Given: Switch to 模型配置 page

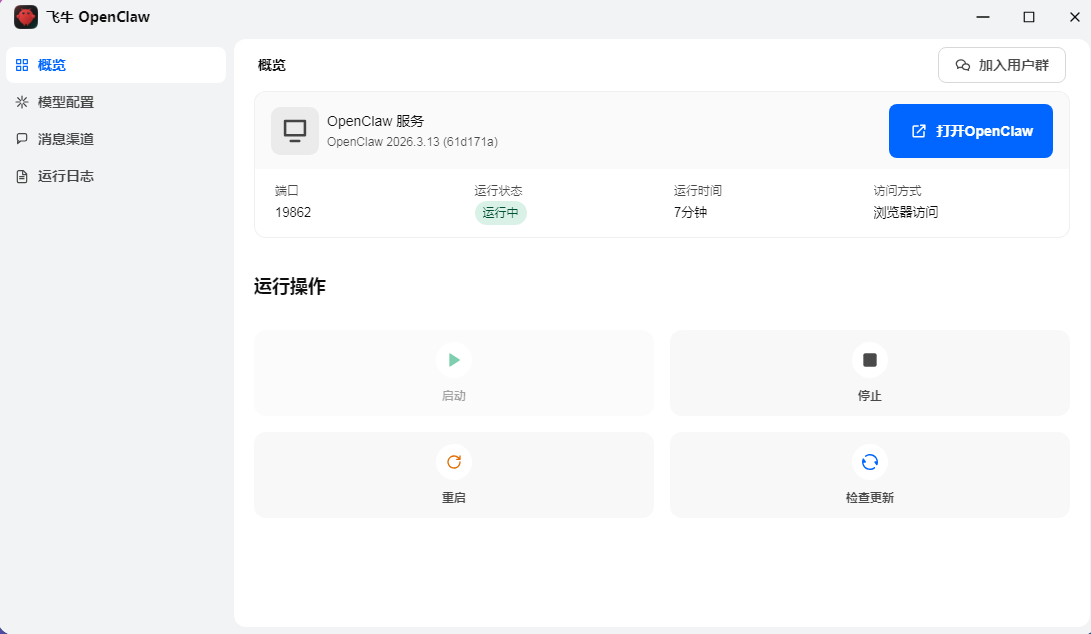Looking at the screenshot, I should click(116, 102).
